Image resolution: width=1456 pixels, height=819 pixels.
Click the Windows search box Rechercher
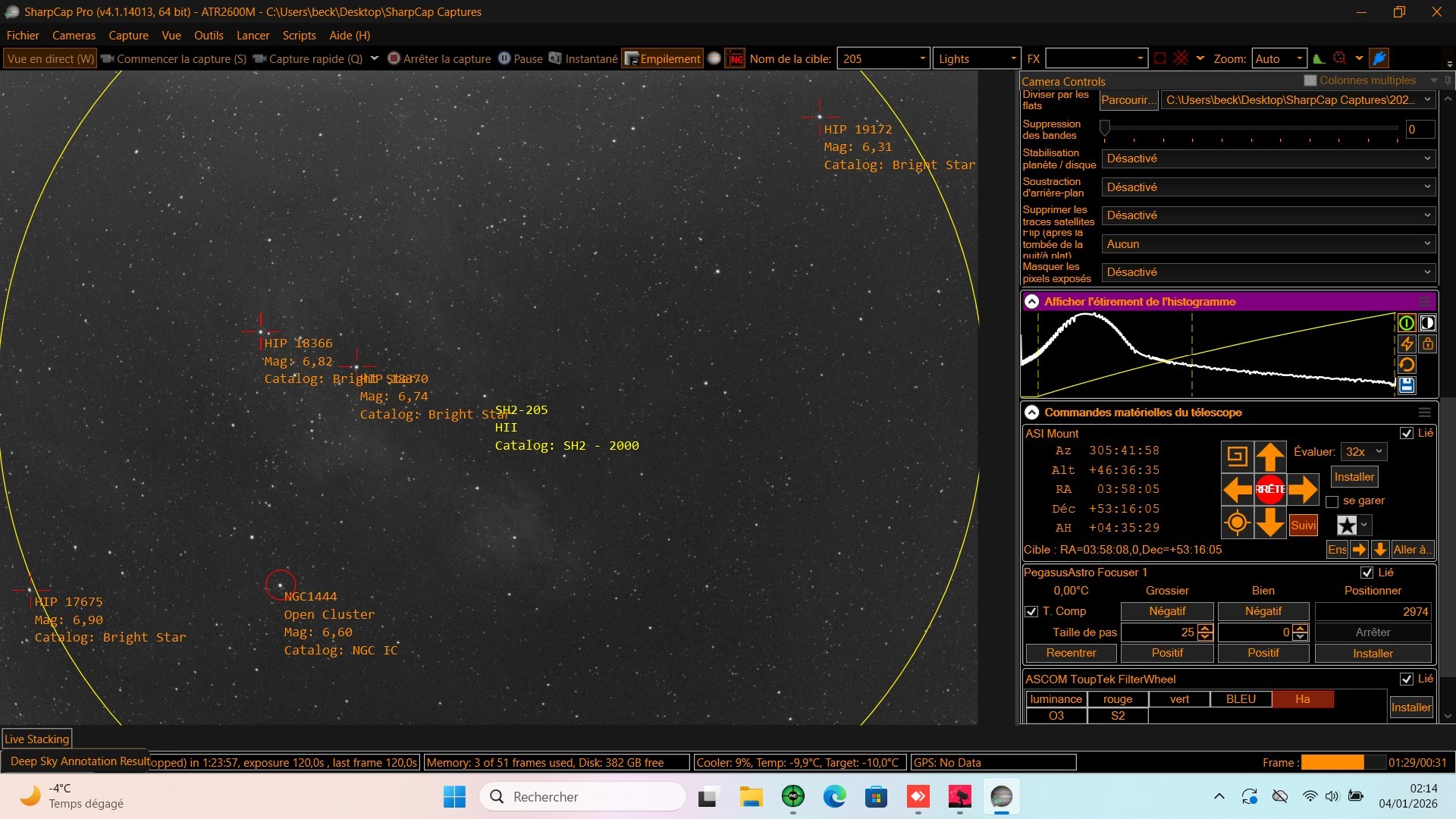(582, 797)
